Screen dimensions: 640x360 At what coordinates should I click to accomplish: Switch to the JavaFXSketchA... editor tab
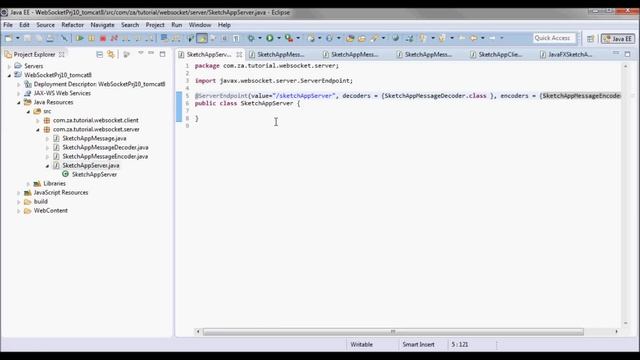566,54
